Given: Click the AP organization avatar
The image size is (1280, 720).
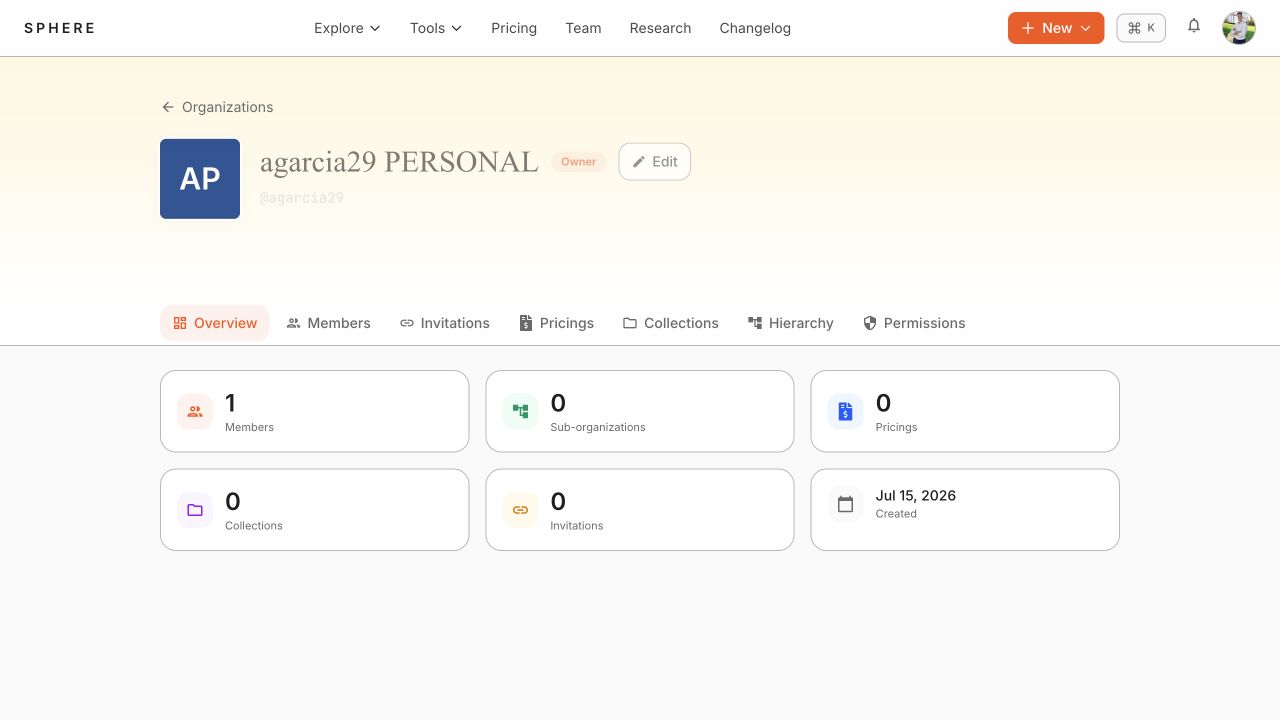Looking at the screenshot, I should tap(200, 179).
